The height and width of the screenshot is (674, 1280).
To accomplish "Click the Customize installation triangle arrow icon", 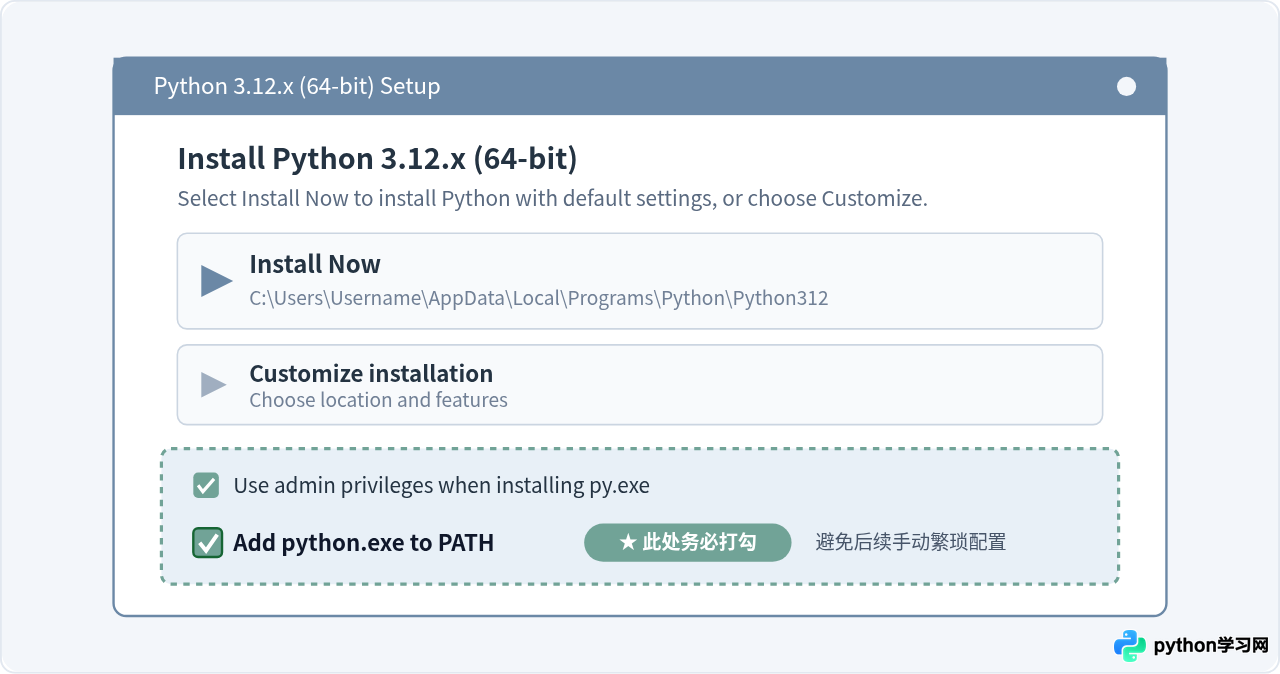I will coord(213,385).
